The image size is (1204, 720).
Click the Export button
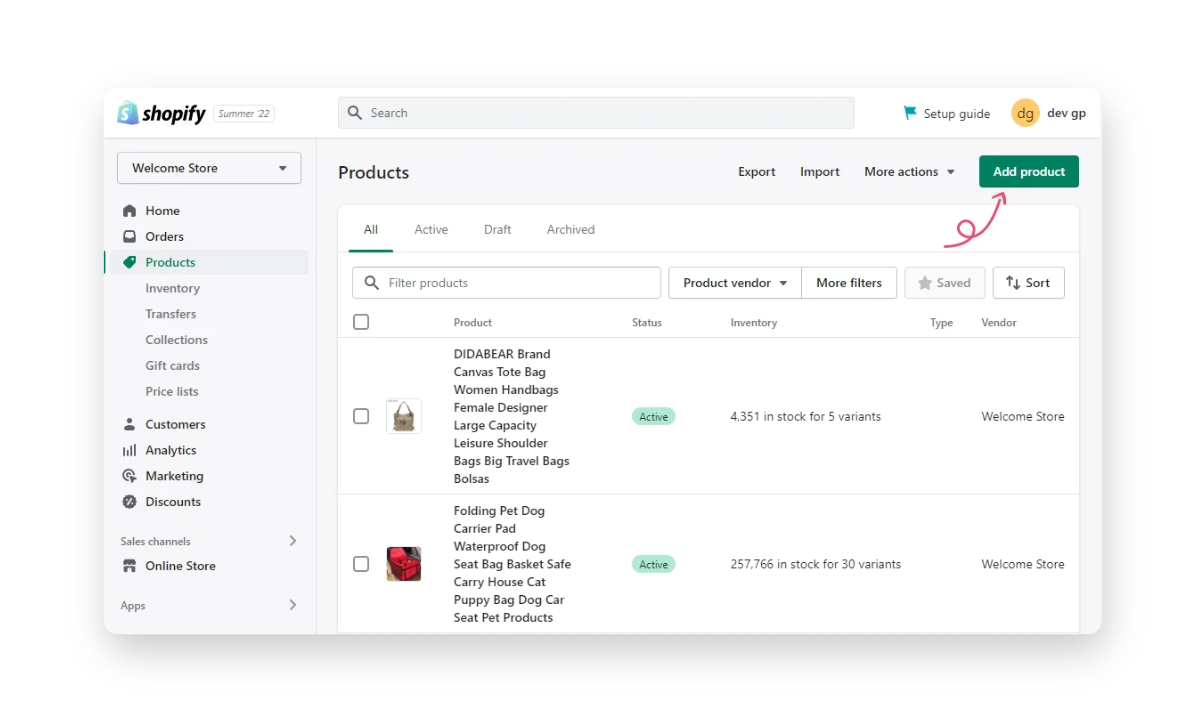pyautogui.click(x=757, y=172)
